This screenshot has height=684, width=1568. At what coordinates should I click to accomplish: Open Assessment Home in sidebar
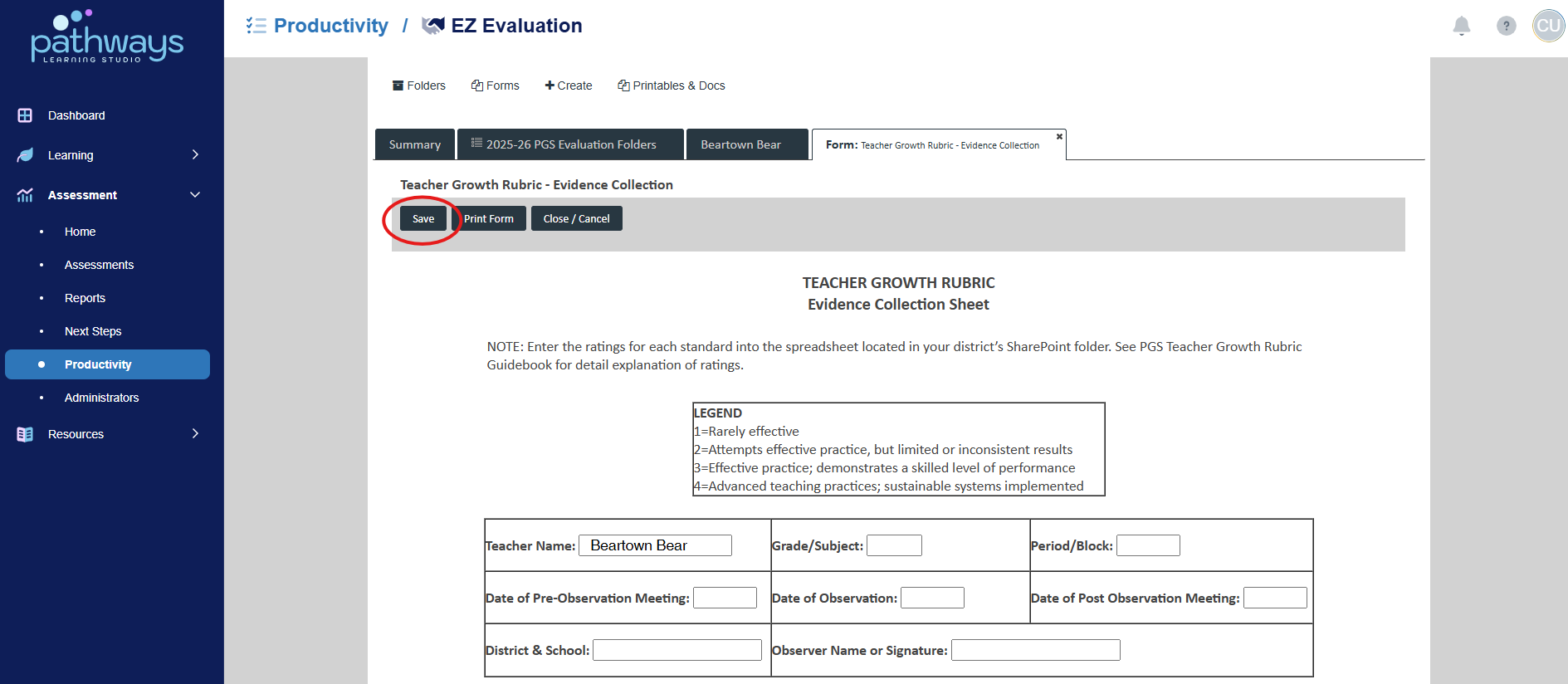click(x=80, y=232)
